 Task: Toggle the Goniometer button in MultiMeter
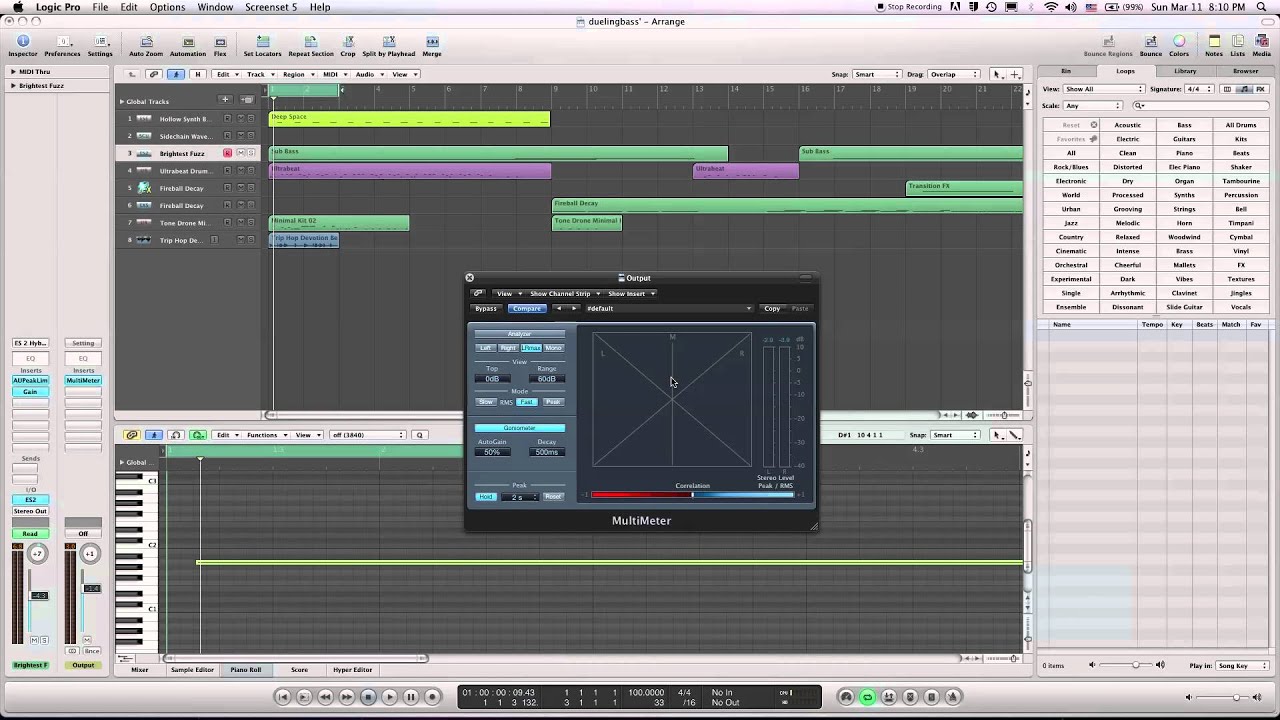coord(519,428)
